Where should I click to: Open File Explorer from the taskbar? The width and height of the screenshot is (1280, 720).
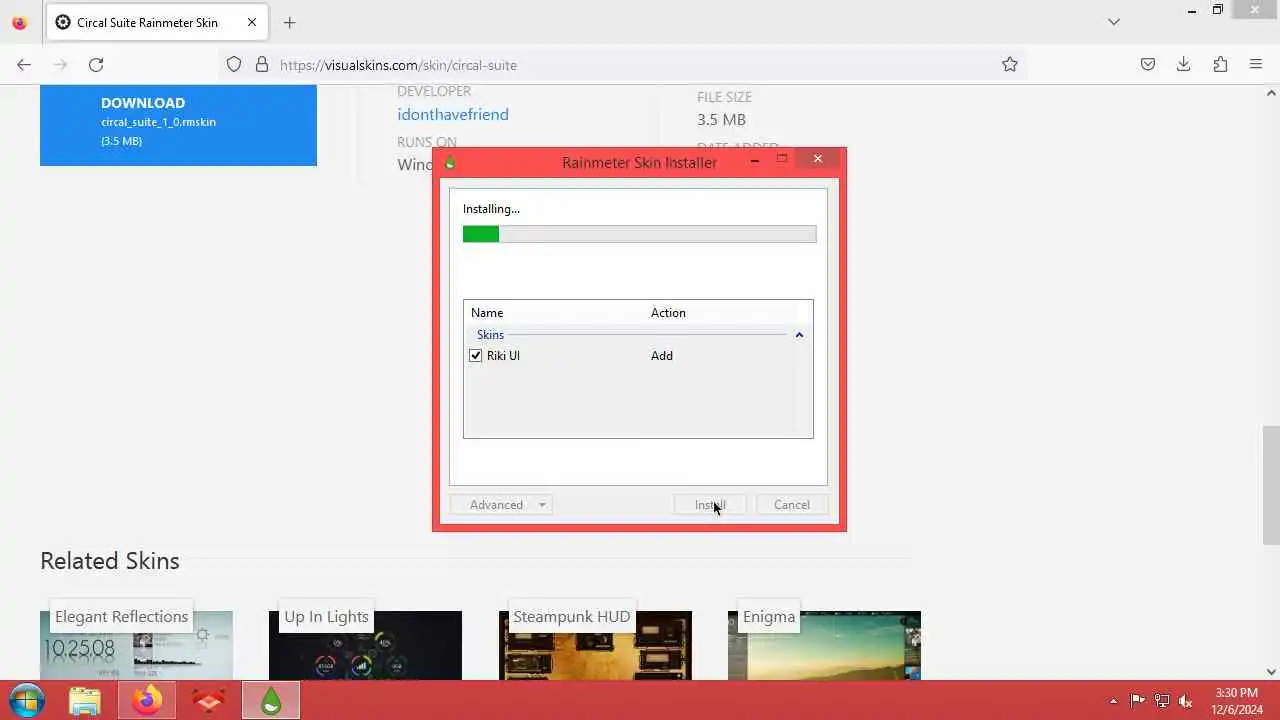[85, 700]
